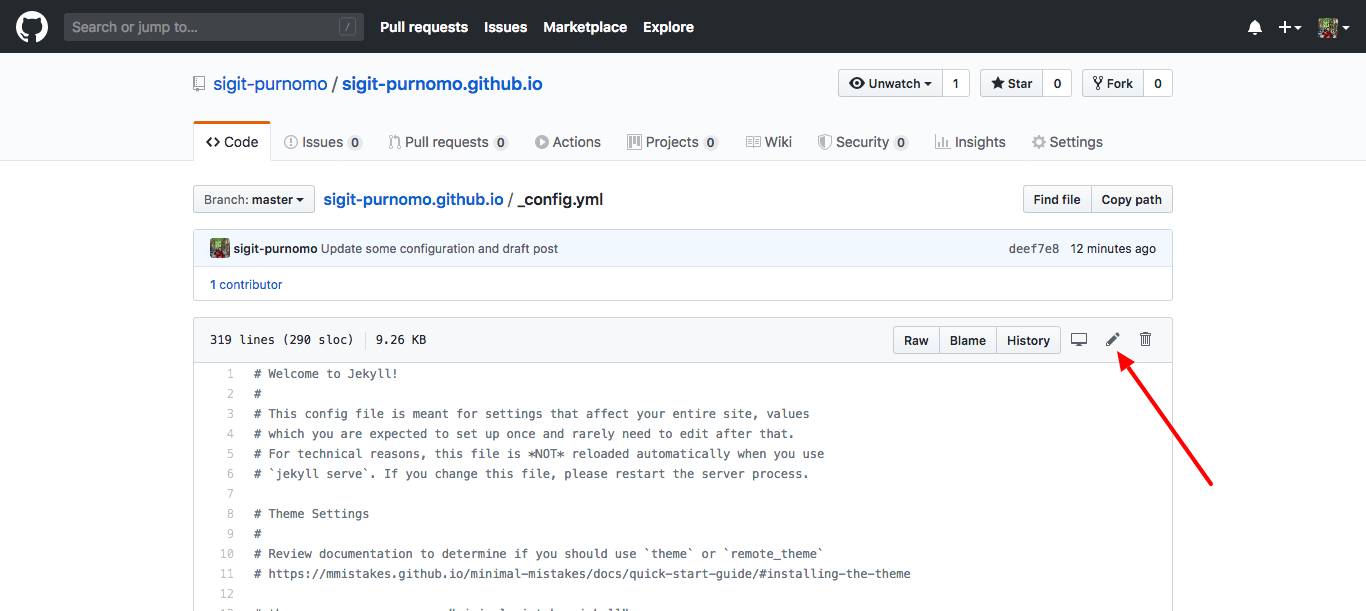Switch to the Projects tab
Screen dimensions: 1366x611
672,142
